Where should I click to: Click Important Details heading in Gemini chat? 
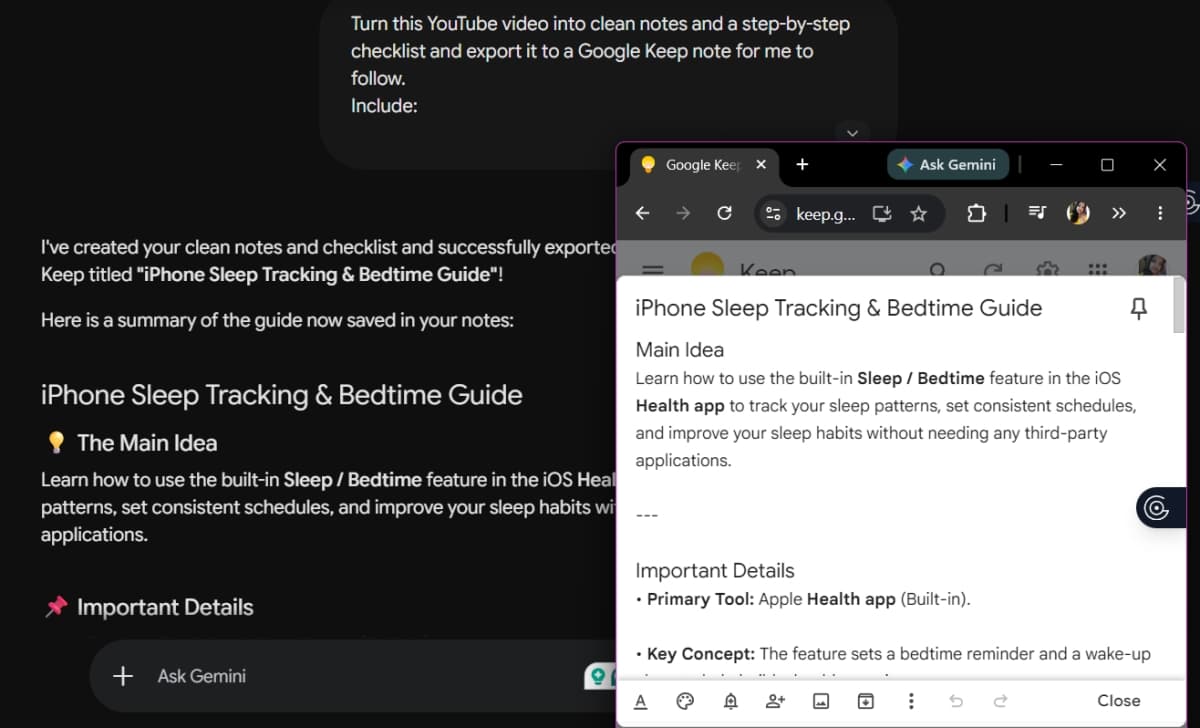click(x=165, y=607)
